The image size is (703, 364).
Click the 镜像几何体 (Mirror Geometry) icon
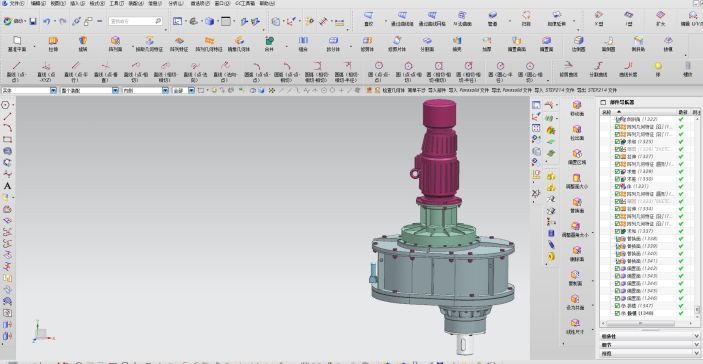click(x=239, y=43)
